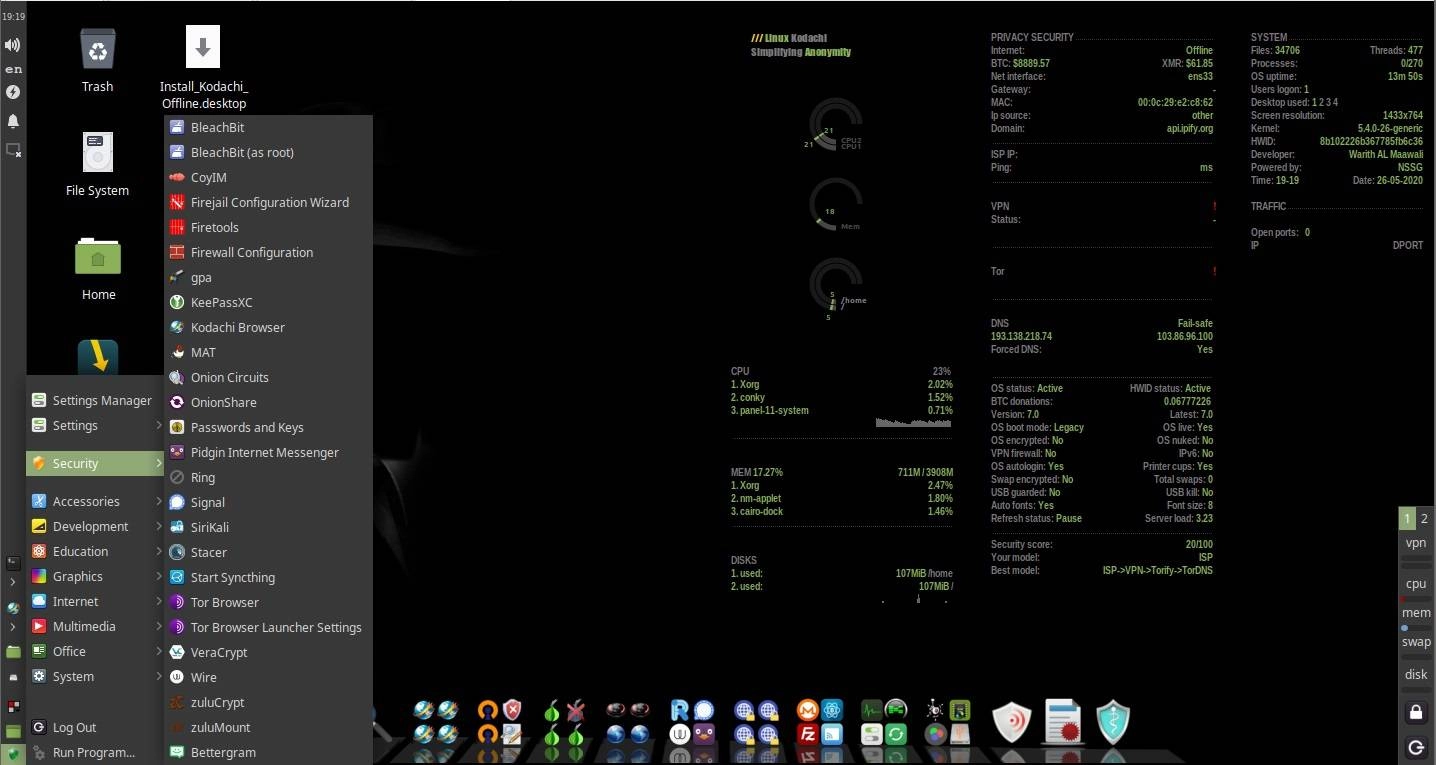Launch Firetools from the menu

(x=268, y=228)
